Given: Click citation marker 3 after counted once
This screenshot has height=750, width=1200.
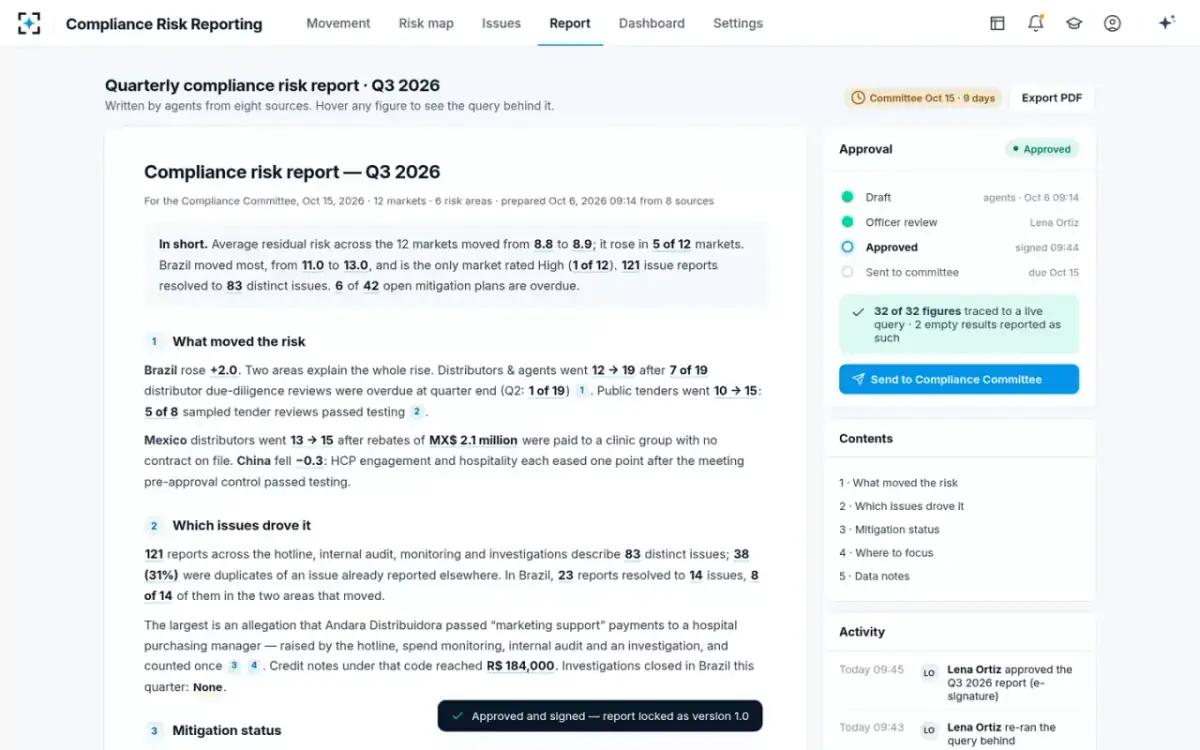Looking at the screenshot, I should pyautogui.click(x=234, y=666).
